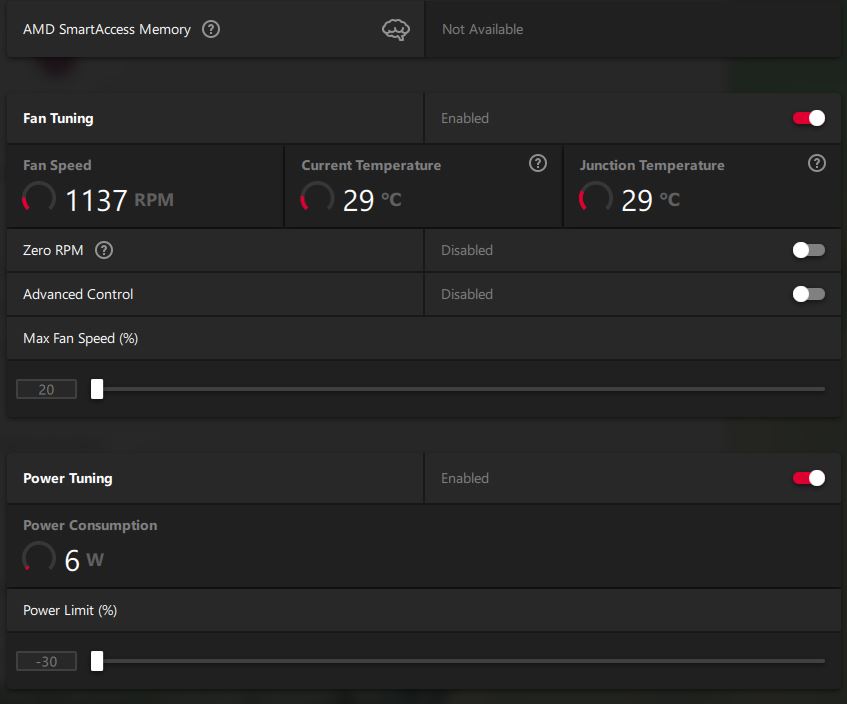Click the Power Limit value field
Screen dimensions: 847x704
pyautogui.click(x=46, y=661)
